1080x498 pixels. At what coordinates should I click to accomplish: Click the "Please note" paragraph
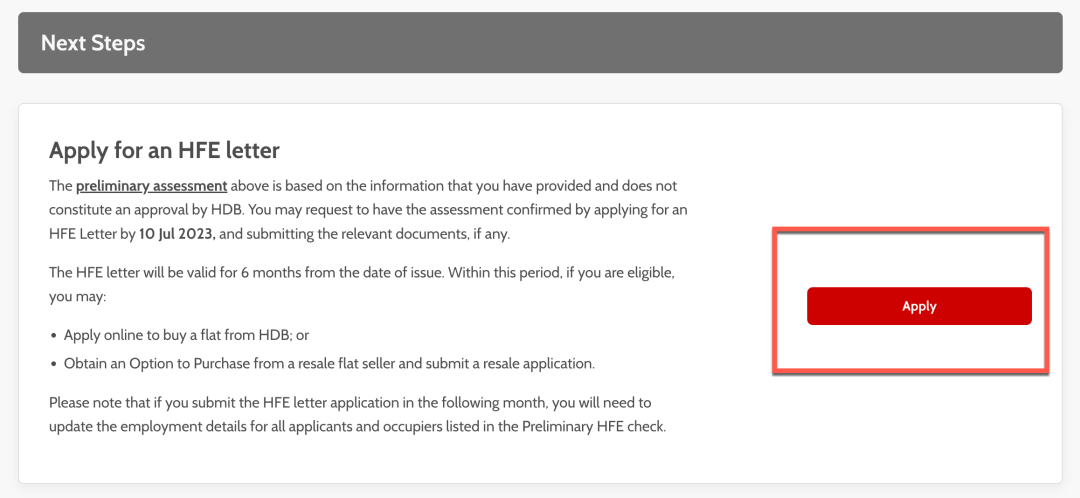[350, 402]
